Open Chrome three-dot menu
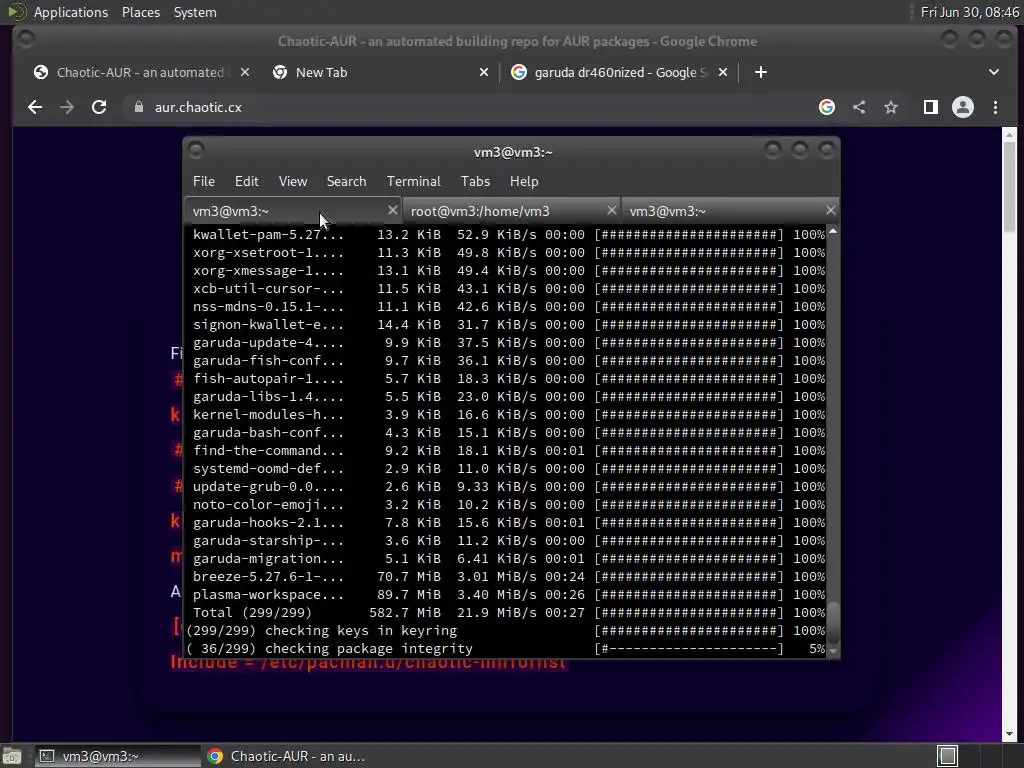The width and height of the screenshot is (1024, 768). pyautogui.click(x=995, y=107)
